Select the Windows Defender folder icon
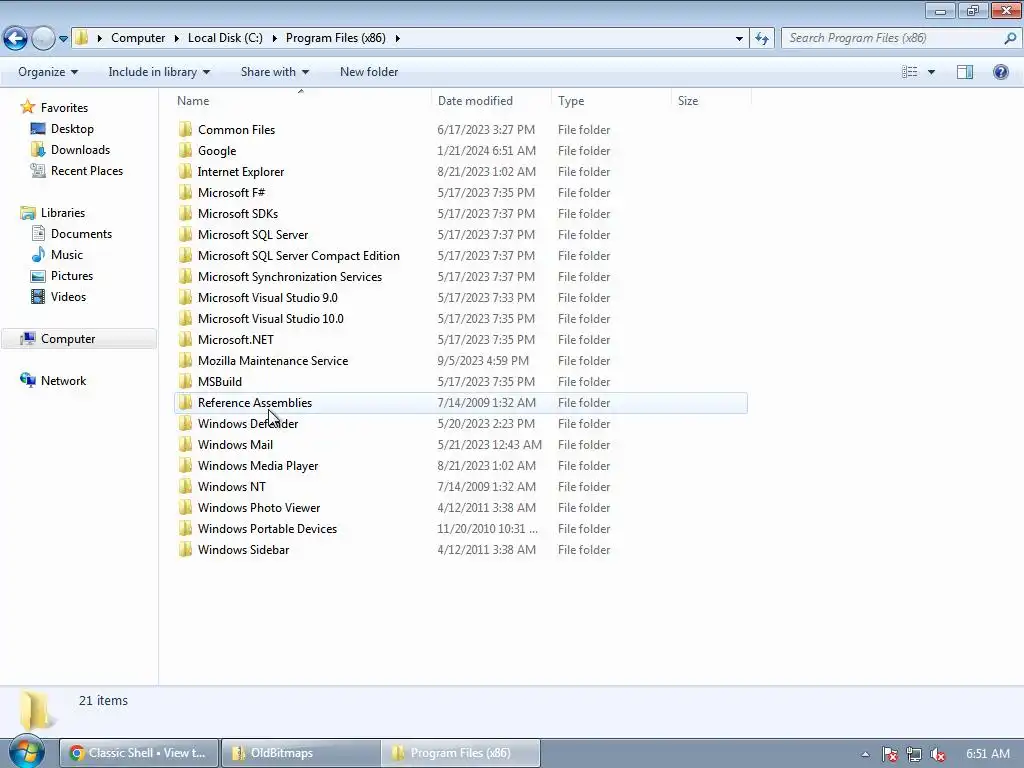The width and height of the screenshot is (1024, 768). (185, 423)
